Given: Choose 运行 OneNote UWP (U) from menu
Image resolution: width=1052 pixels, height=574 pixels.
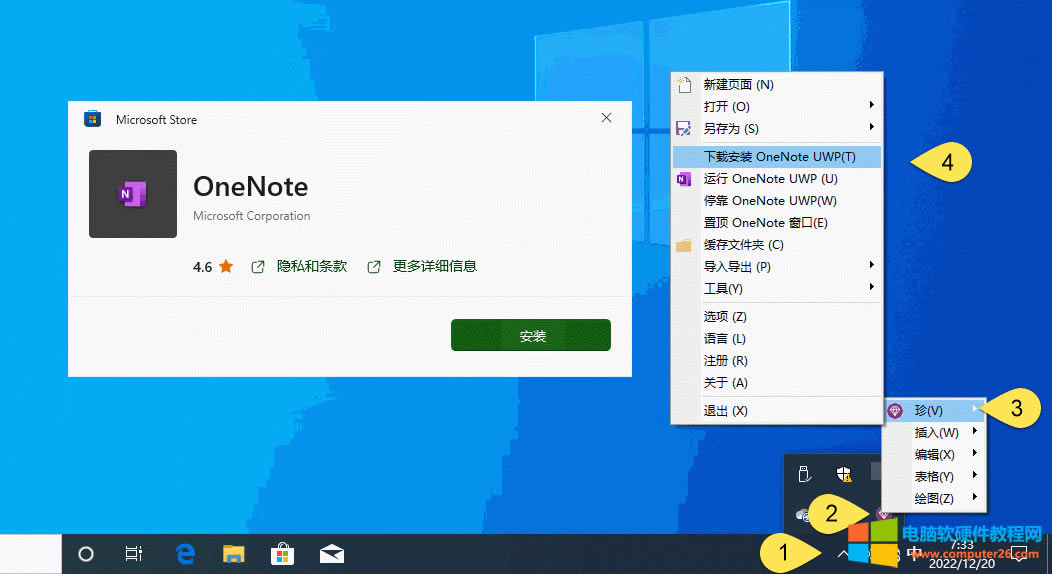Looking at the screenshot, I should tap(770, 178).
